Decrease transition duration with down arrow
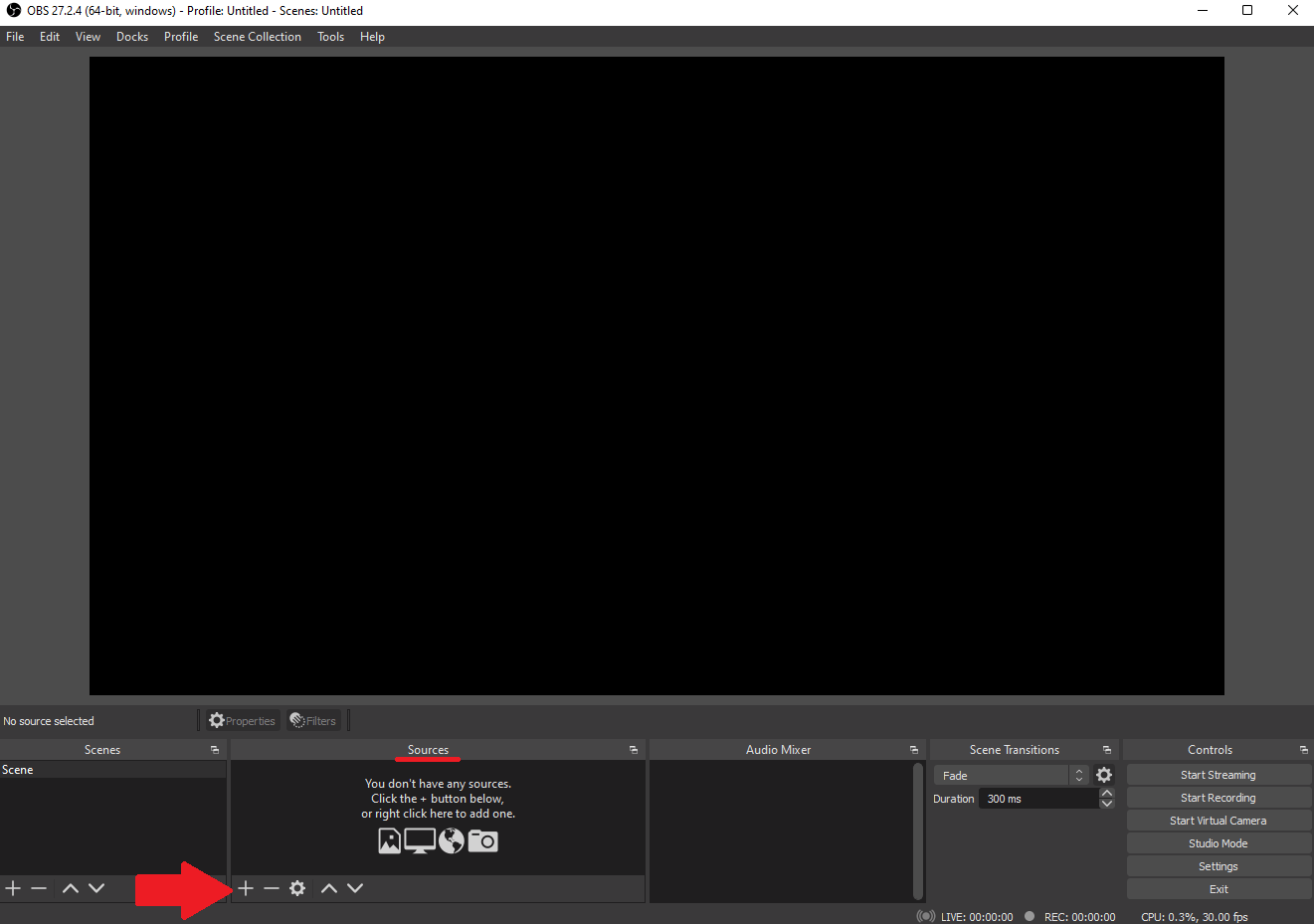Image resolution: width=1314 pixels, height=924 pixels. [x=1107, y=804]
